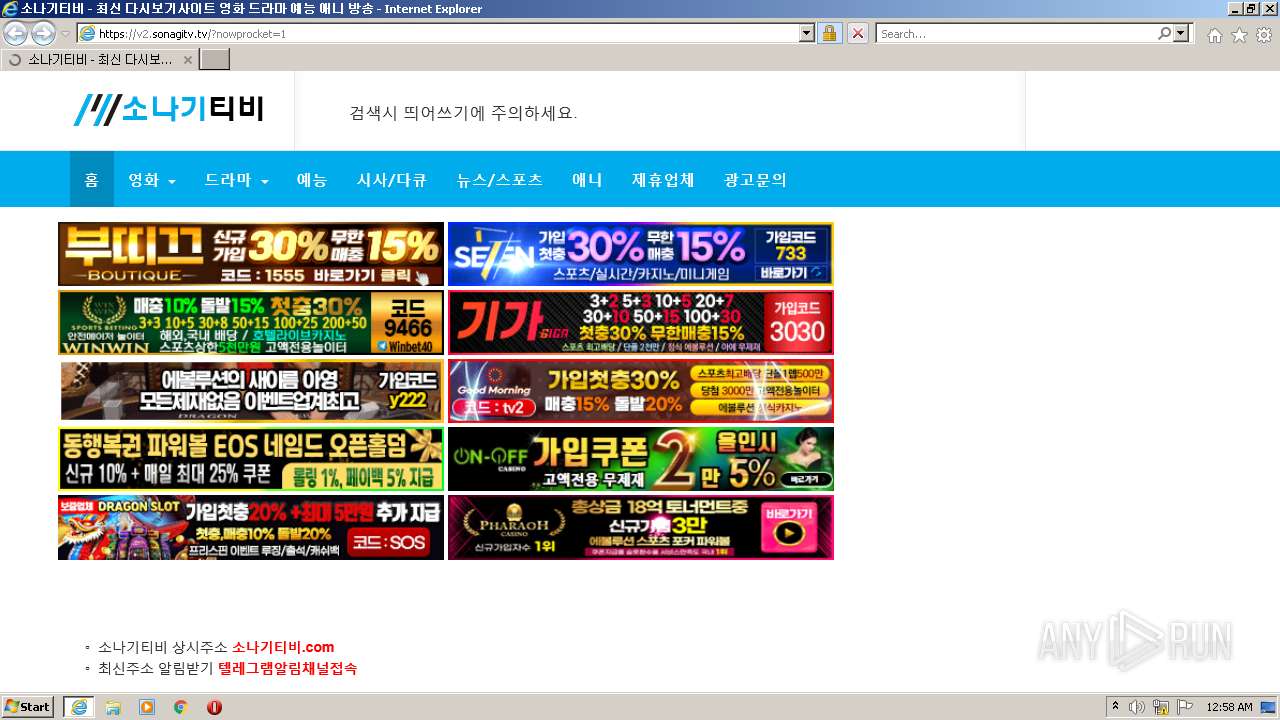
Task: Click the 소나기티비 site logo
Action: click(x=168, y=109)
